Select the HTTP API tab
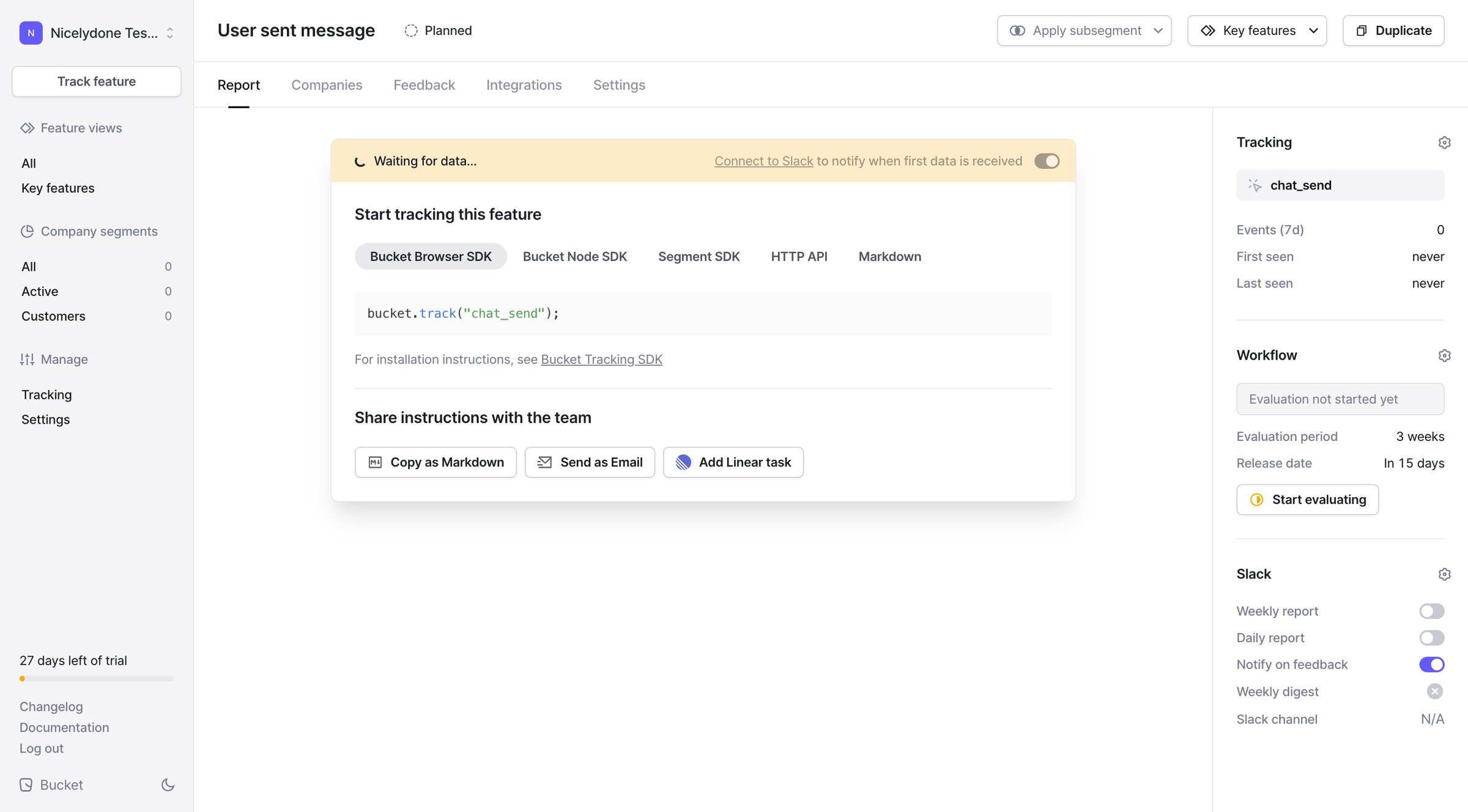 (799, 257)
